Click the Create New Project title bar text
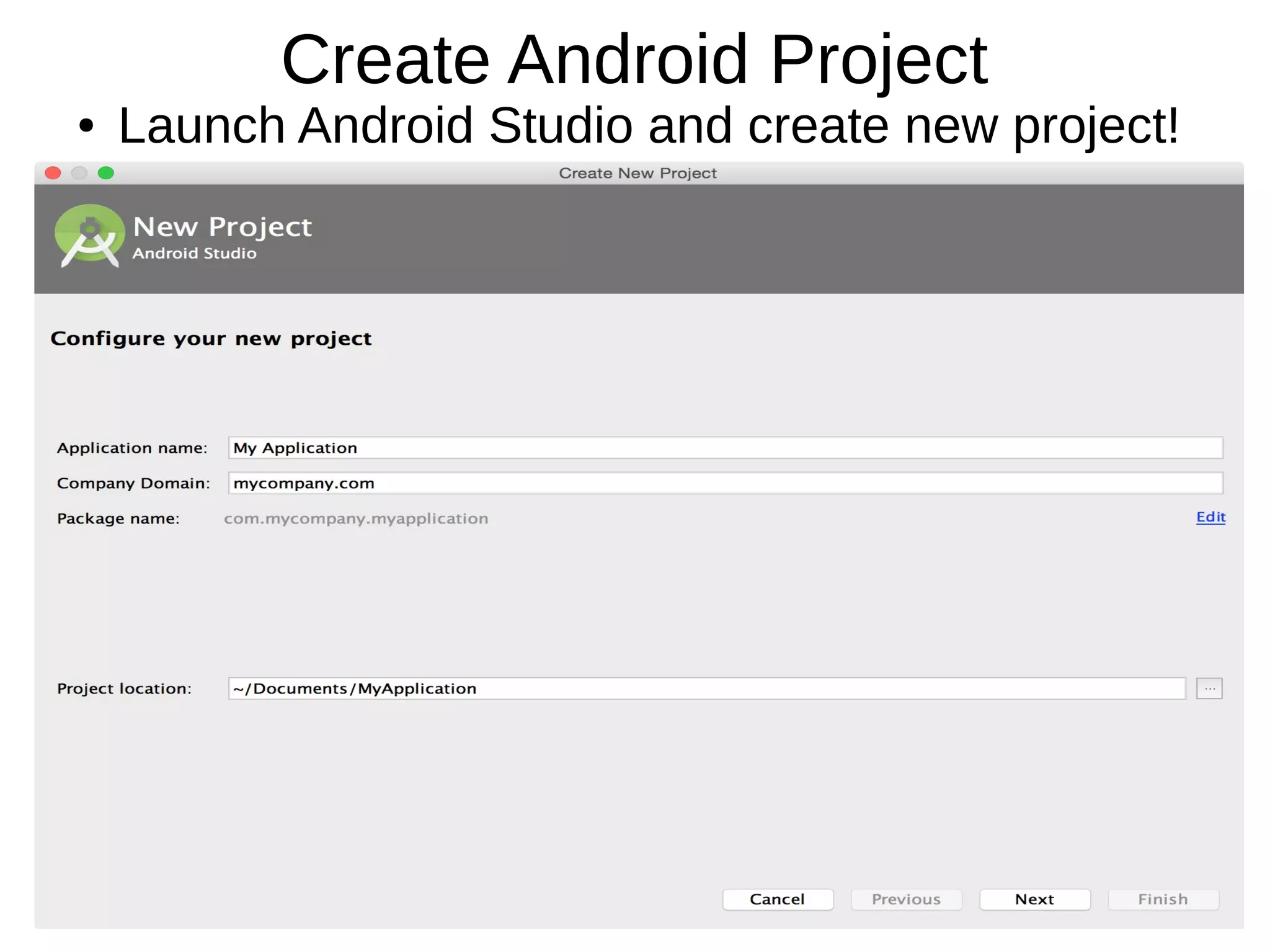Image resolution: width=1270 pixels, height=952 pixels. 637,173
